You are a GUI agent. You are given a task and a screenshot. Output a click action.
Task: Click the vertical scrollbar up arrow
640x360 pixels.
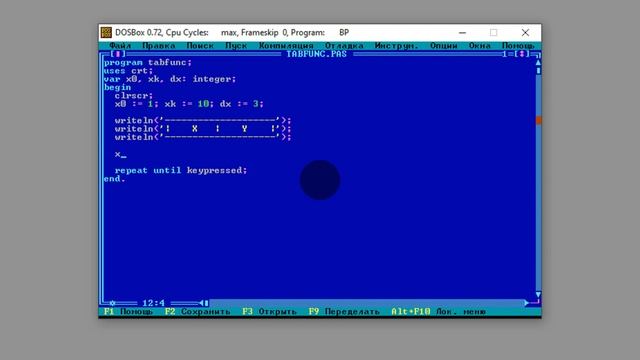[x=538, y=62]
